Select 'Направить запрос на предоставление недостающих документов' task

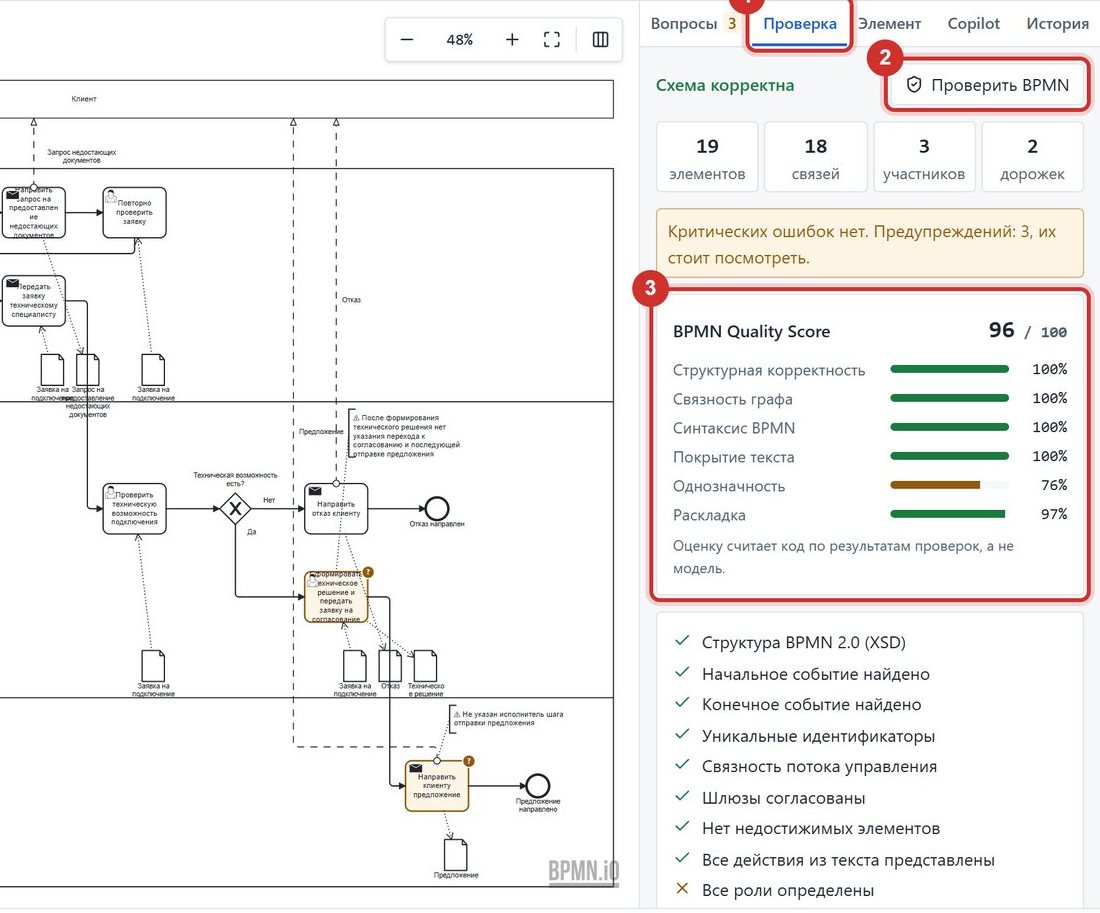tap(34, 213)
